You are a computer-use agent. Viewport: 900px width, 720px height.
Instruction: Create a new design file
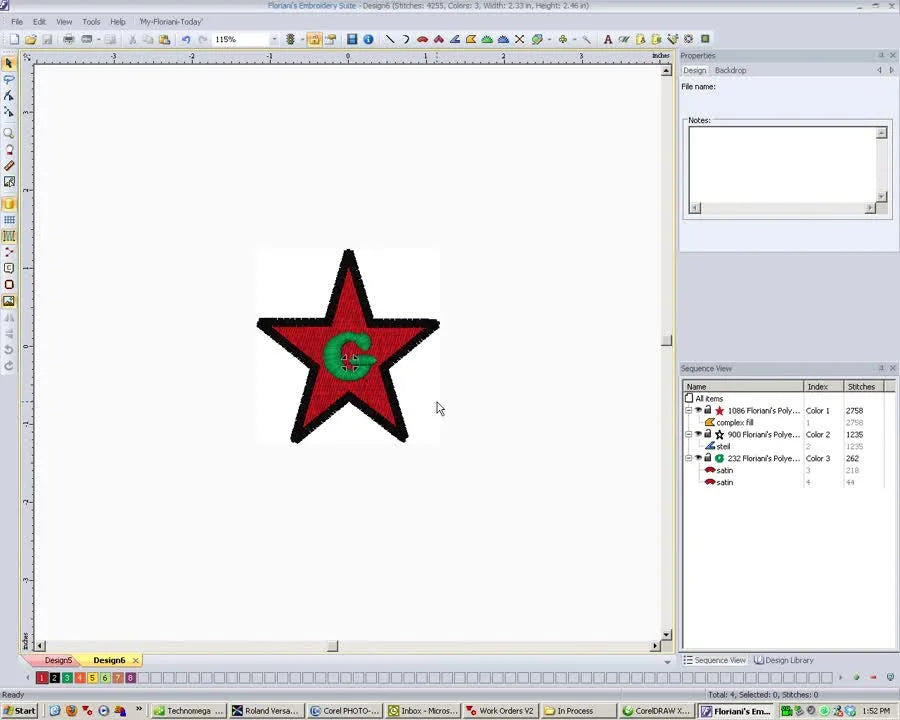click(14, 39)
